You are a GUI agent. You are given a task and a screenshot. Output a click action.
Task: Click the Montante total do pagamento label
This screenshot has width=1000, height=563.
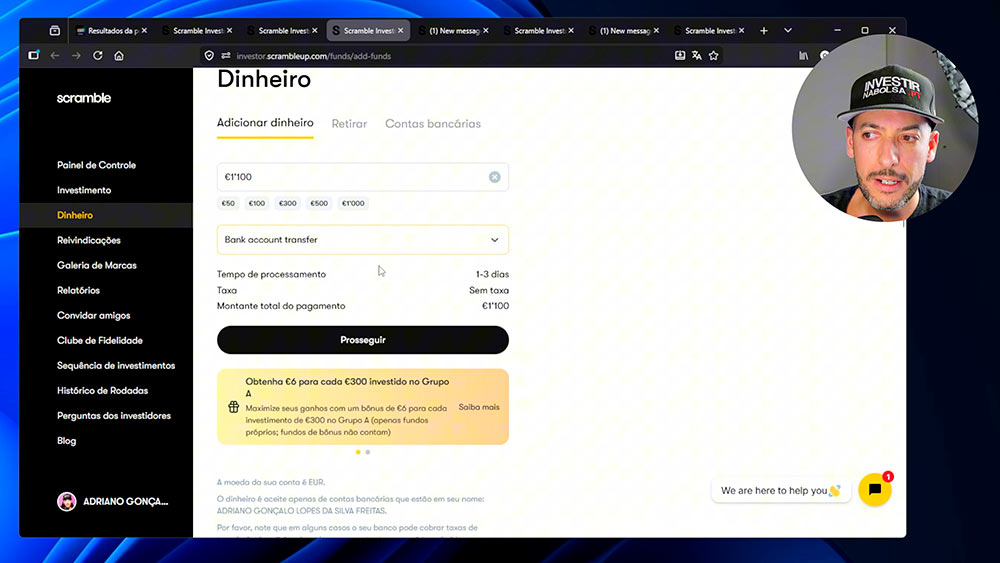pos(281,306)
